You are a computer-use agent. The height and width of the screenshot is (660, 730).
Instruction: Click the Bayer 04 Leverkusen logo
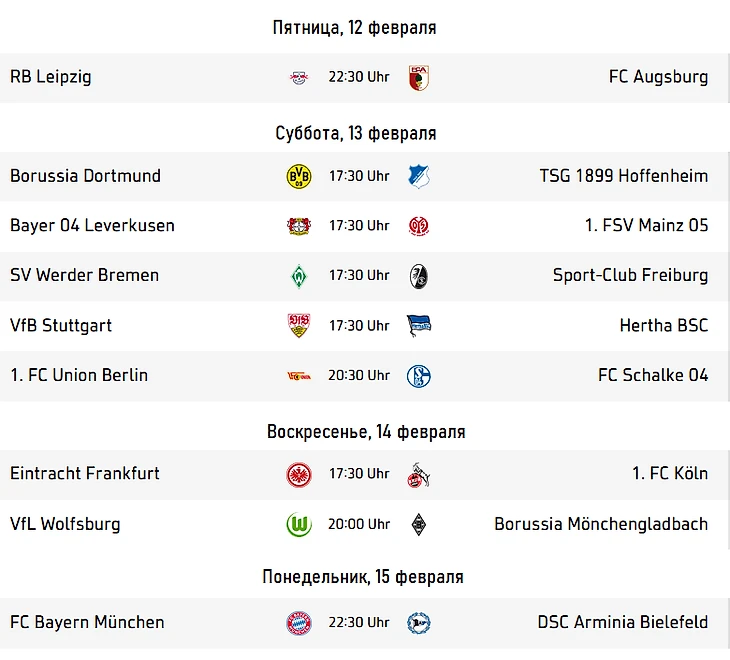click(299, 226)
